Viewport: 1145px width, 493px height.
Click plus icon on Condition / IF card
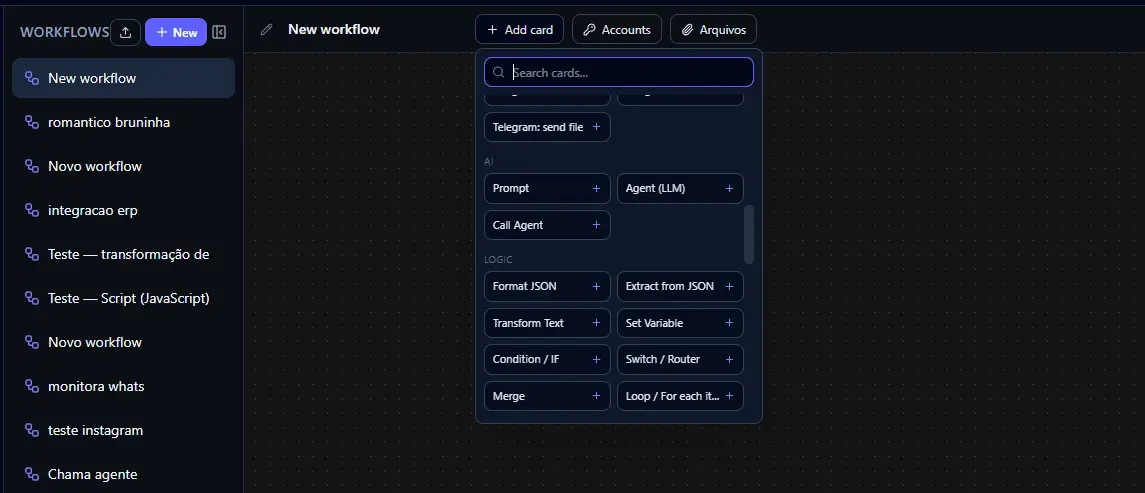click(x=596, y=359)
